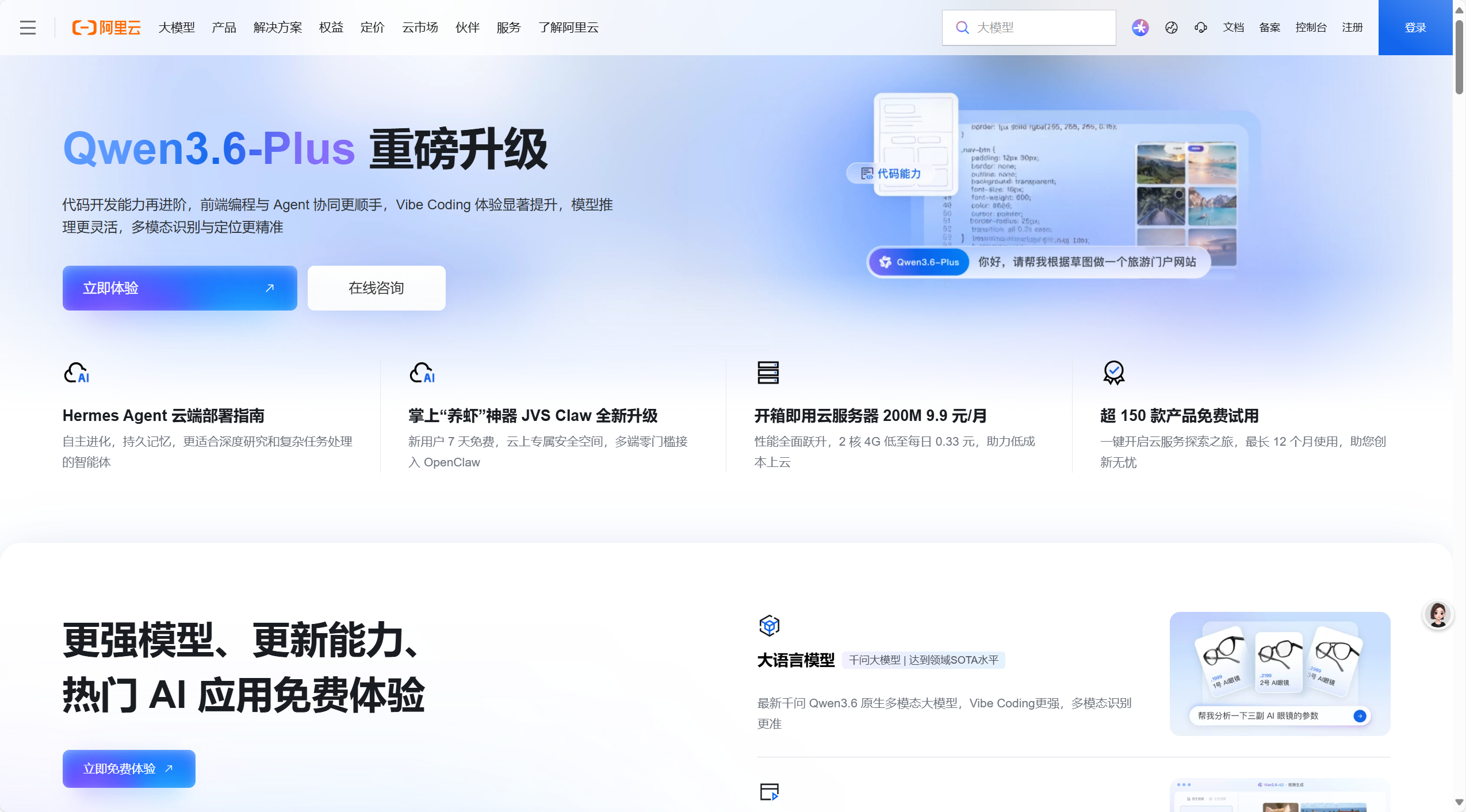Click the video window icon below 大语言模型
The height and width of the screenshot is (812, 1466).
(769, 792)
